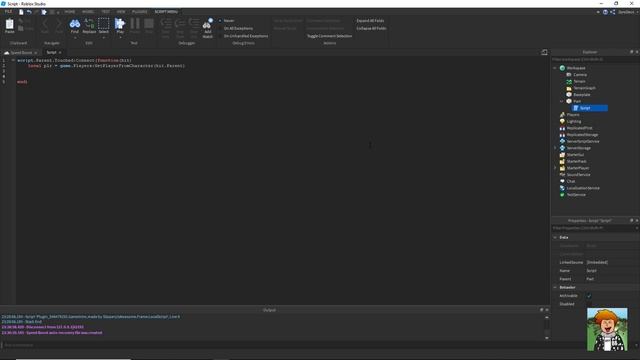Collapse the Part tree node
Image resolution: width=640 pixels, height=360 pixels.
pyautogui.click(x=562, y=101)
